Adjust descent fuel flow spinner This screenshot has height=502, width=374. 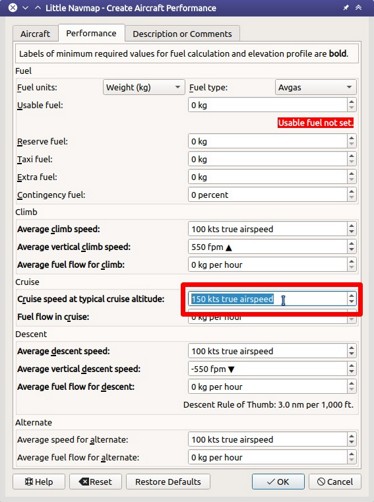click(x=351, y=387)
